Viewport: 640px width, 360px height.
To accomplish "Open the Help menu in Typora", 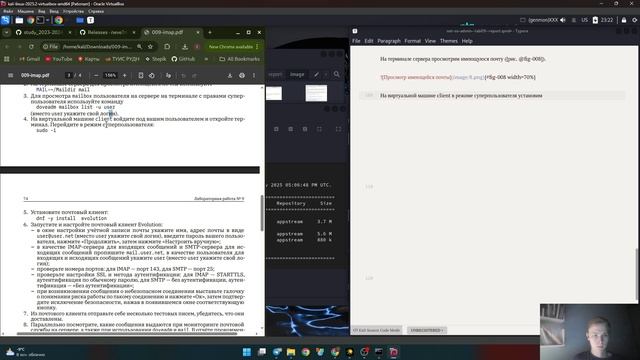I will [x=467, y=41].
